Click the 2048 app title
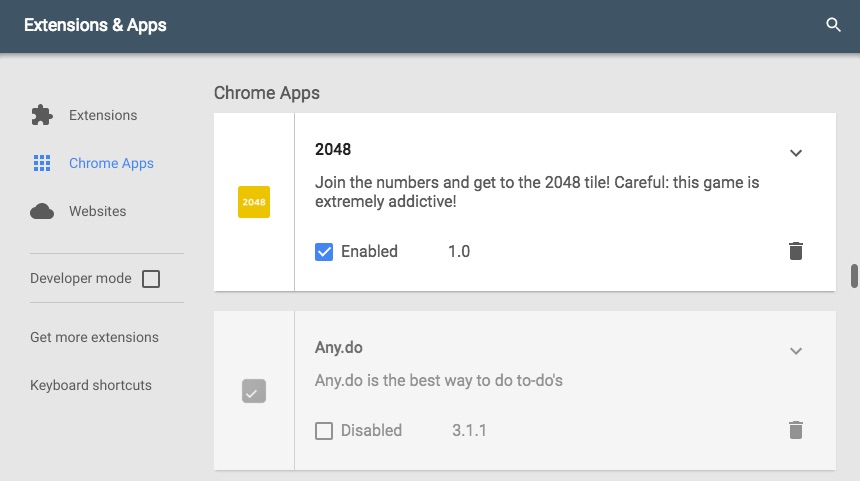The width and height of the screenshot is (860, 481). point(333,149)
